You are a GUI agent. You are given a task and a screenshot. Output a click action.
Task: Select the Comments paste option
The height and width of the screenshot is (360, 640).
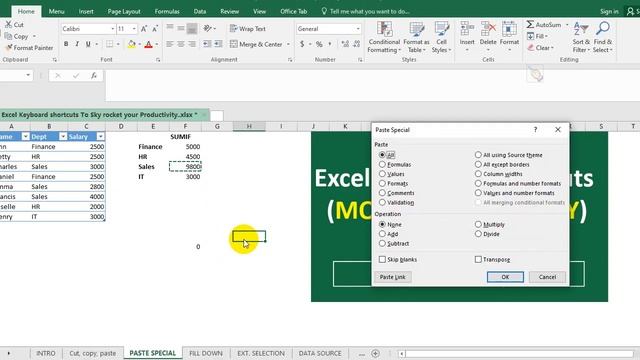click(x=382, y=193)
